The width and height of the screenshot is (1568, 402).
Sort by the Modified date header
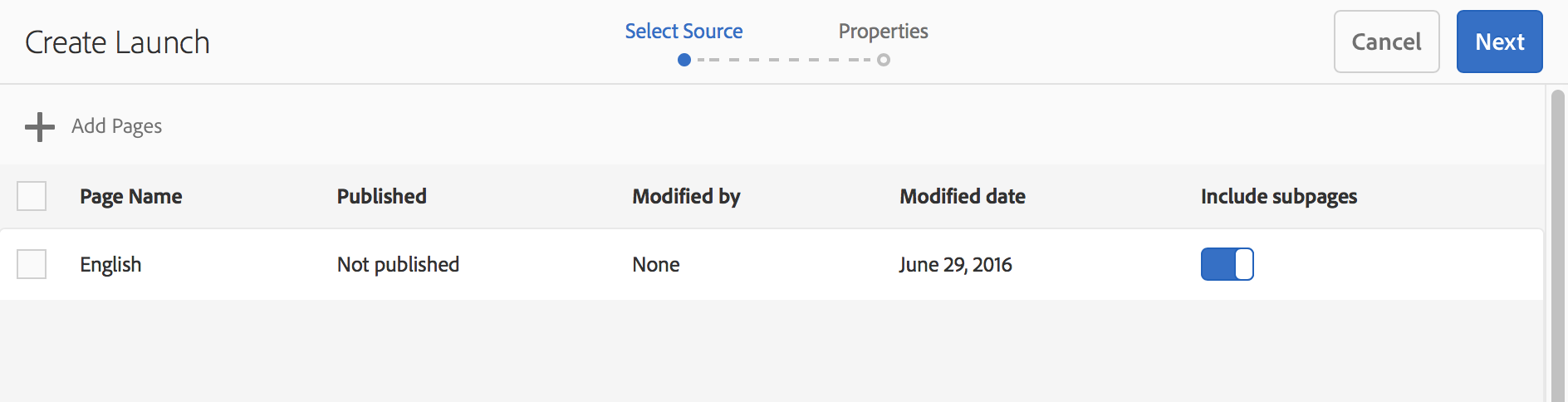coord(963,197)
